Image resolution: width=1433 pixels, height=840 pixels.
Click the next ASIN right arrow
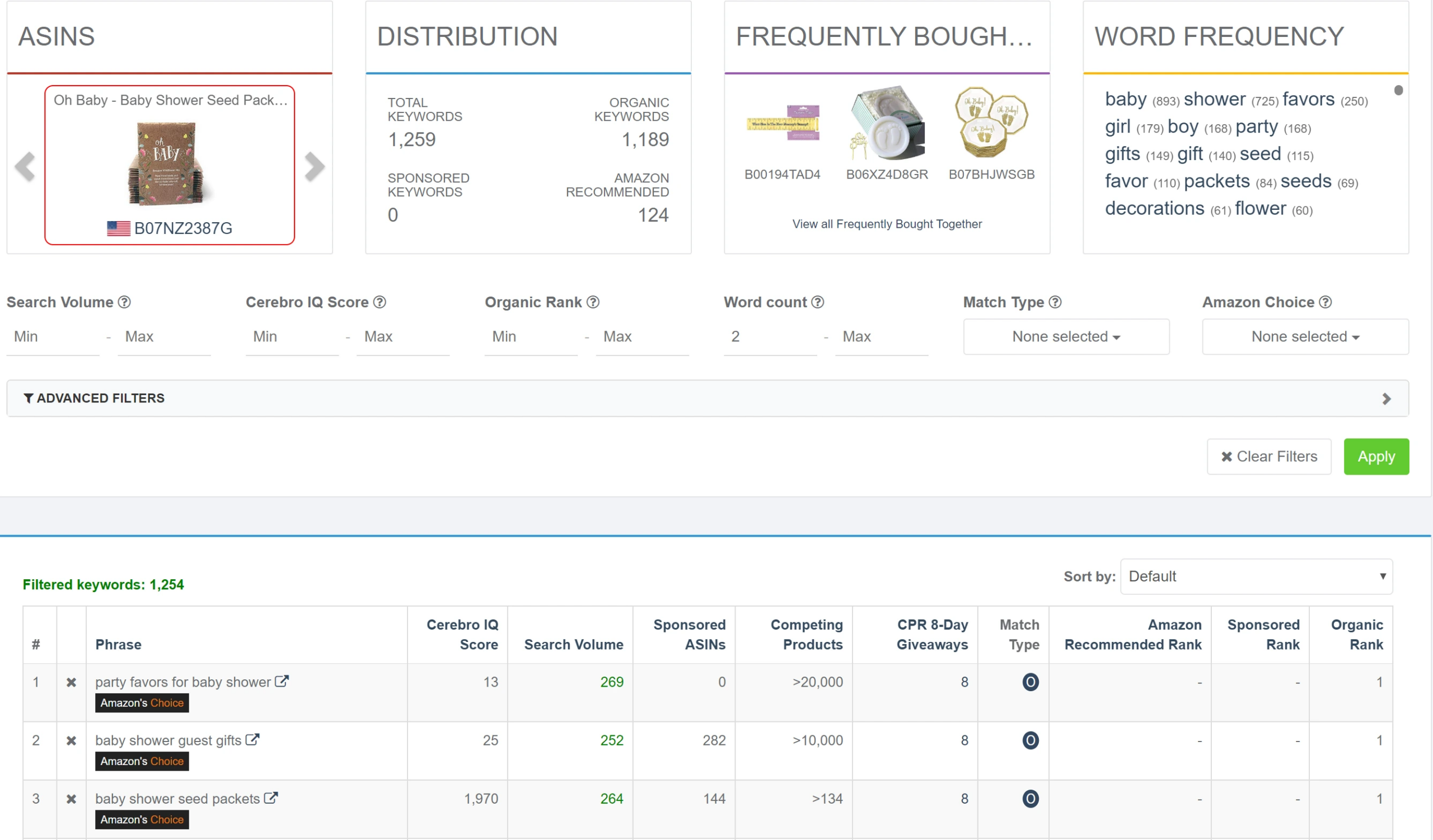coord(314,167)
